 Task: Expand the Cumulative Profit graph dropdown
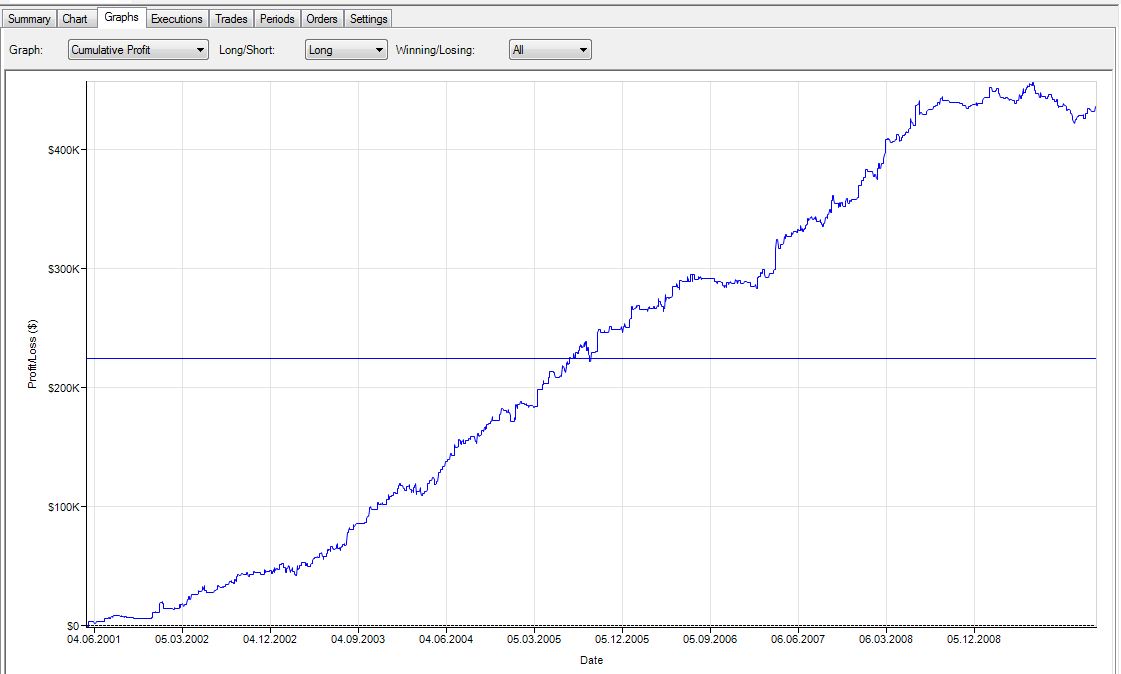[x=138, y=50]
